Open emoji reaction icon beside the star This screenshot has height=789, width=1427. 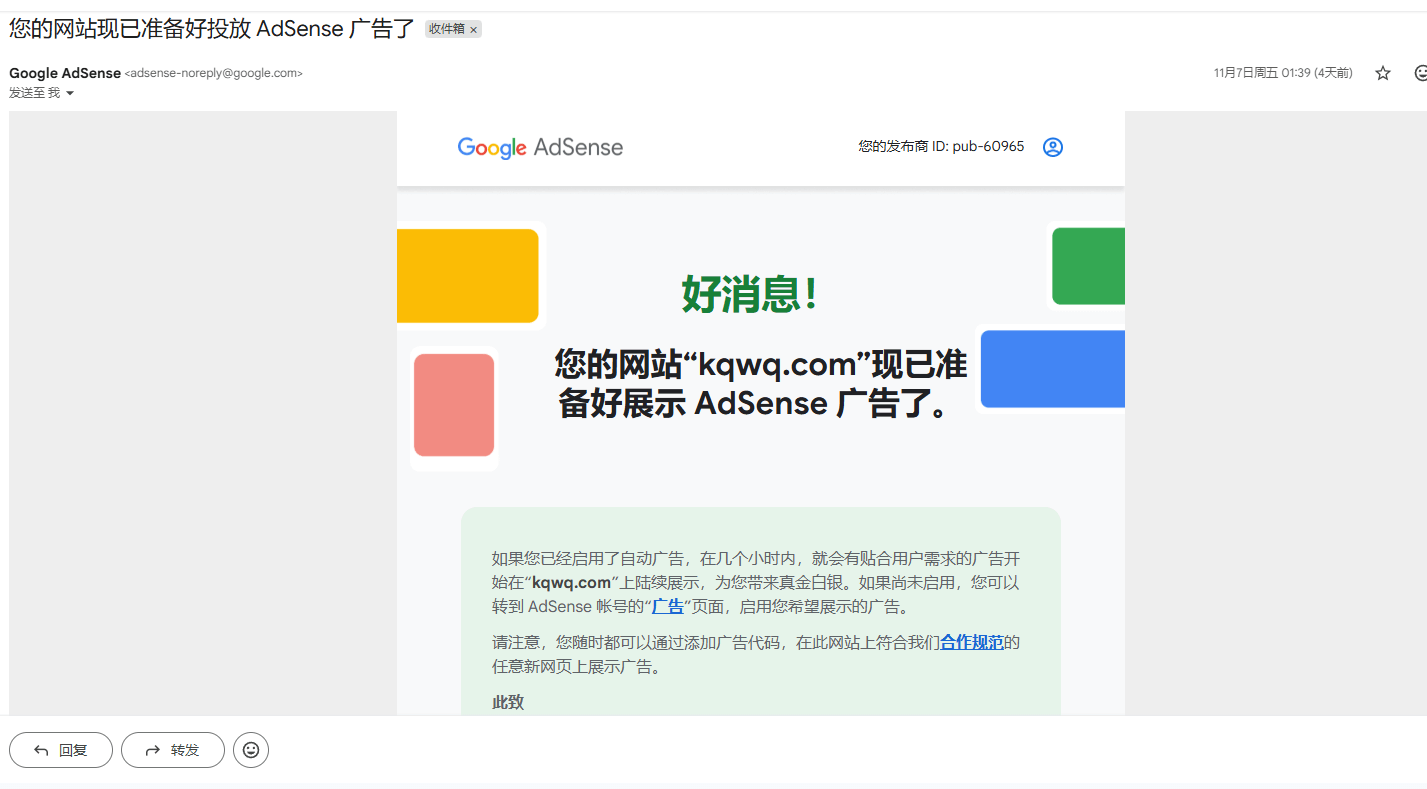pos(1420,73)
